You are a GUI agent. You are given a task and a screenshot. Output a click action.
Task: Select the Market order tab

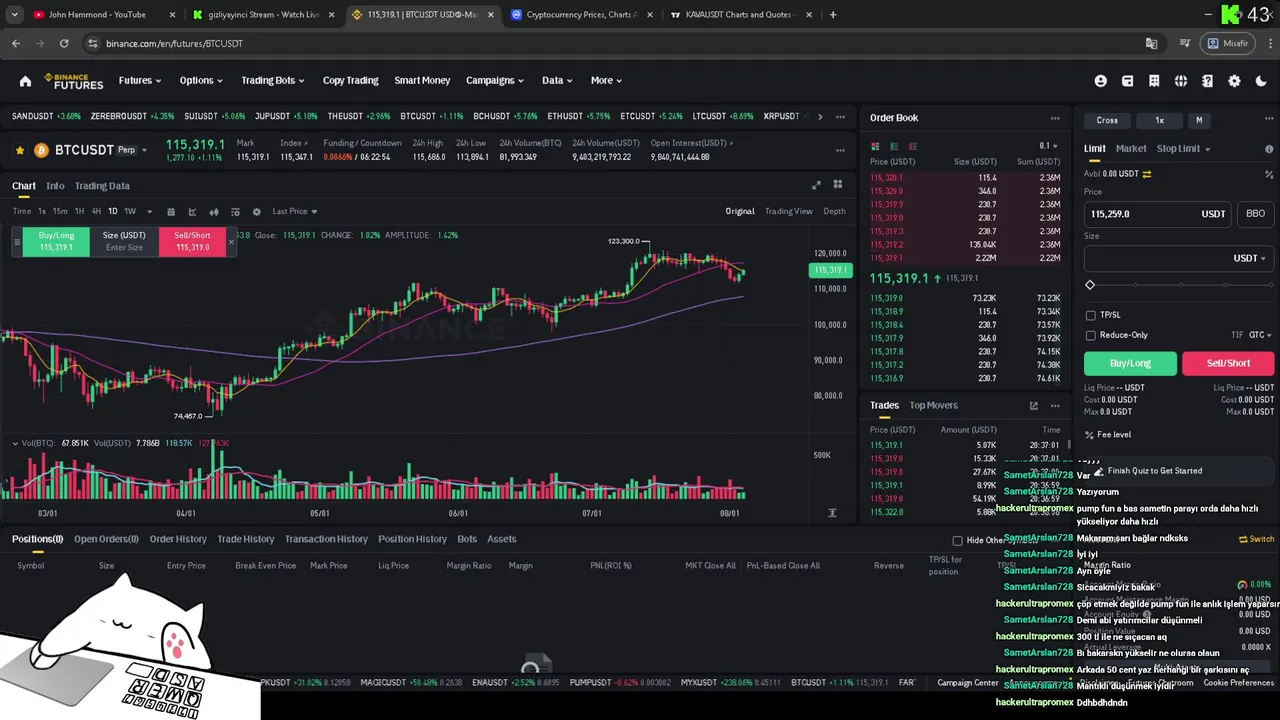1131,149
